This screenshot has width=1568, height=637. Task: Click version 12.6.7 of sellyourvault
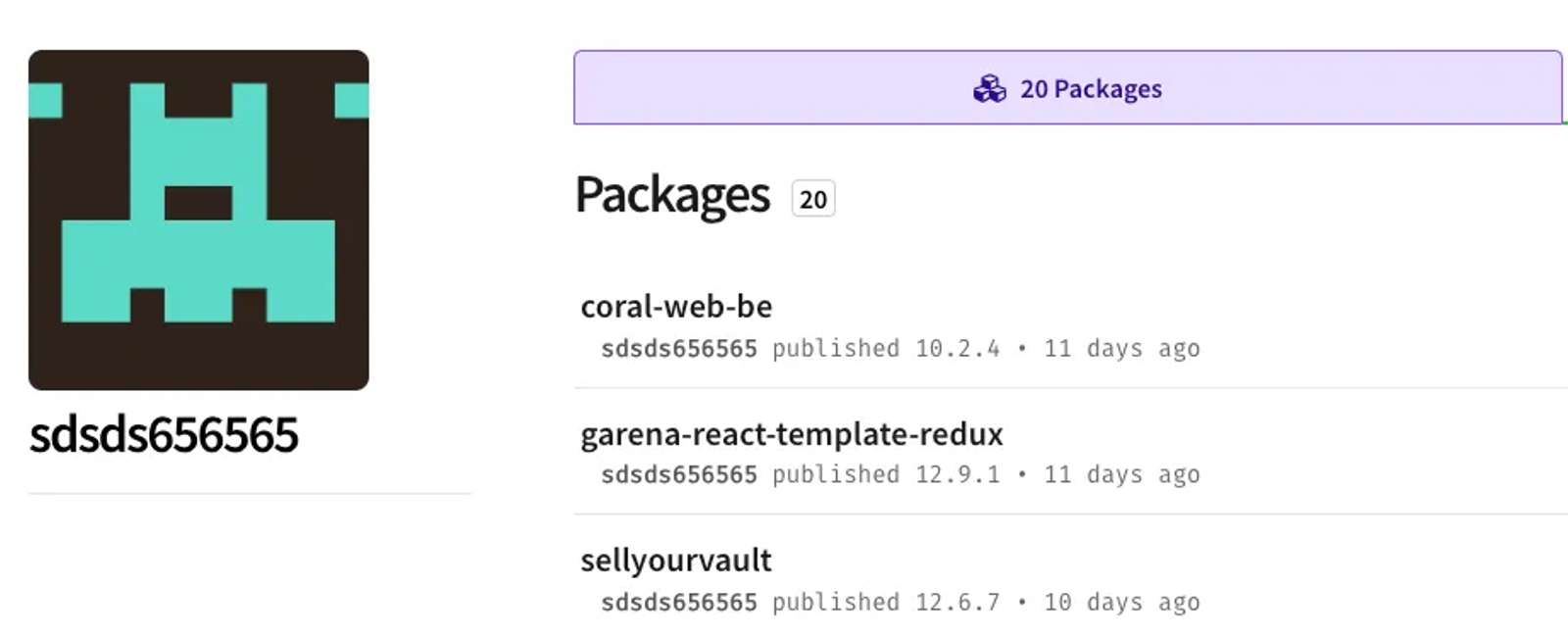point(957,603)
